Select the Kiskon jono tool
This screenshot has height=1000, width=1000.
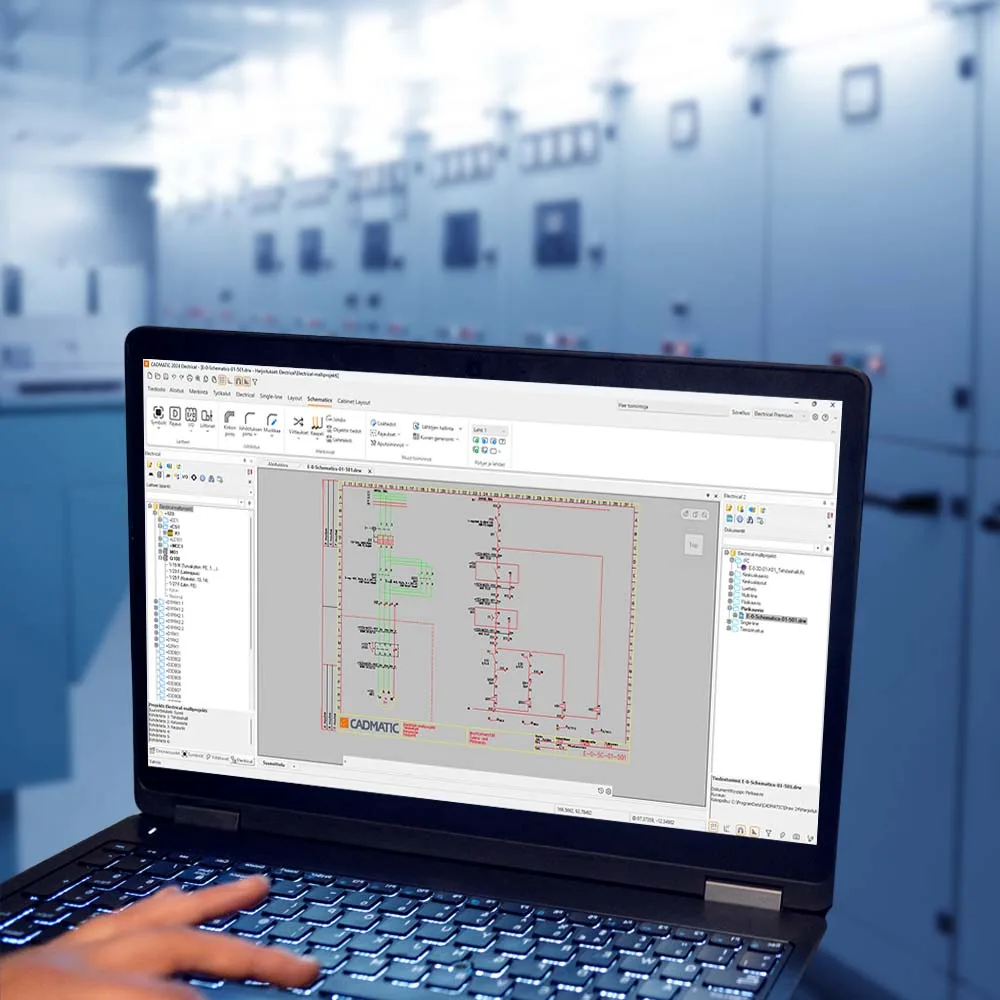[231, 420]
